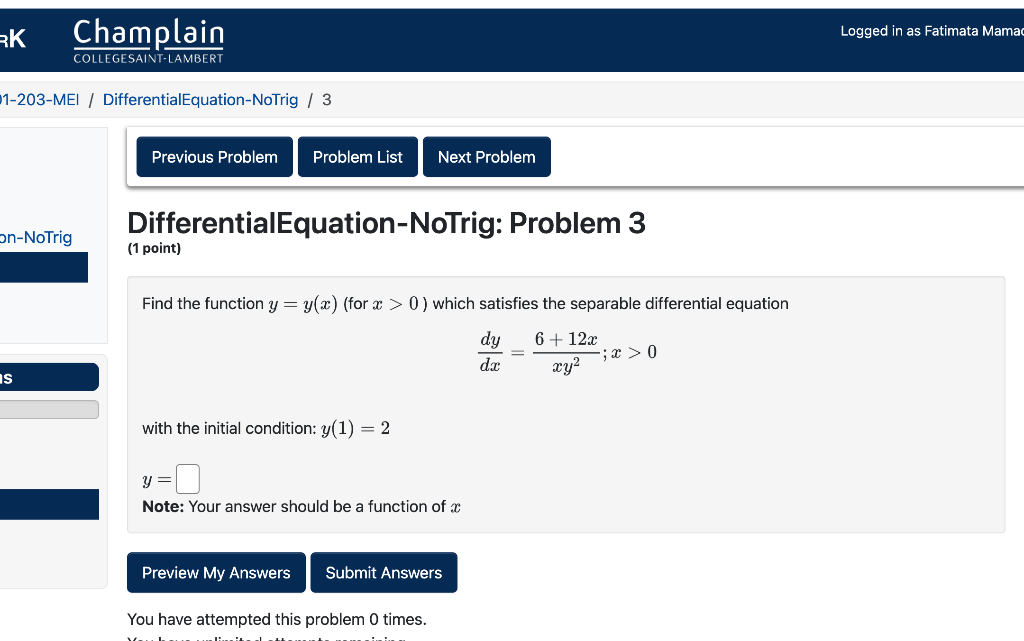Advance to the Next Problem
The image size is (1024, 641).
(x=486, y=156)
